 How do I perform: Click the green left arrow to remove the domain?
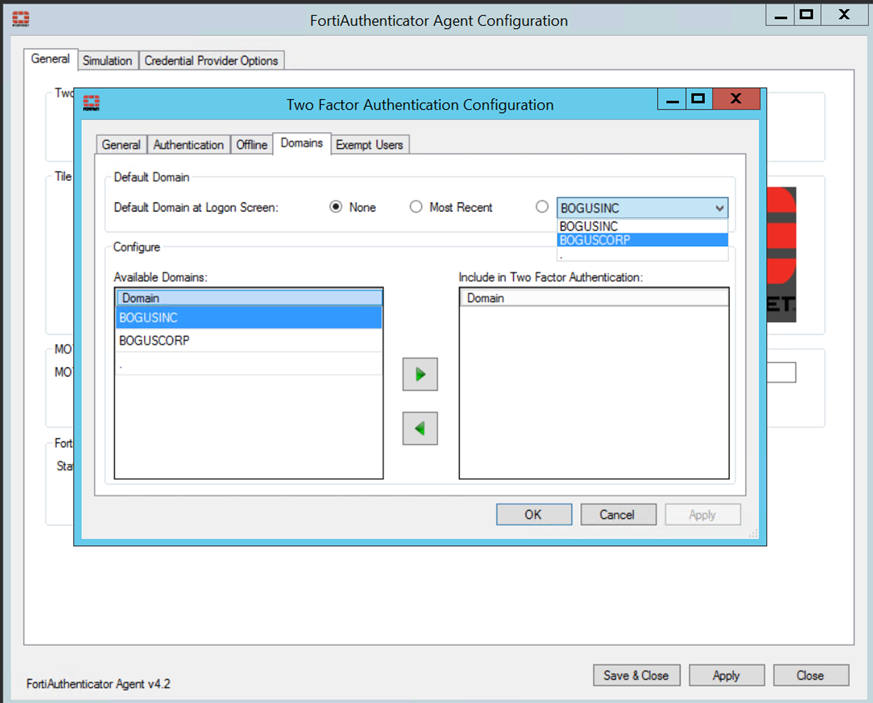tap(420, 428)
